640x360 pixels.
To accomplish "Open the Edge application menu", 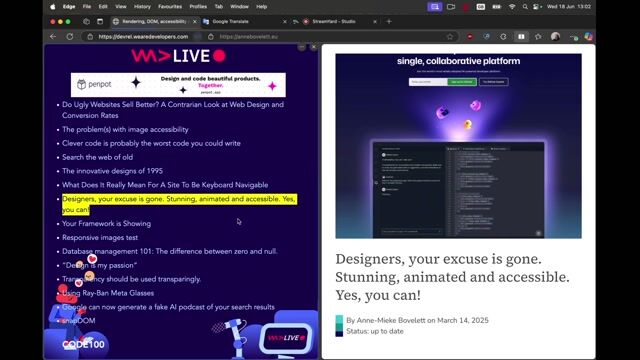I will coord(69,7).
